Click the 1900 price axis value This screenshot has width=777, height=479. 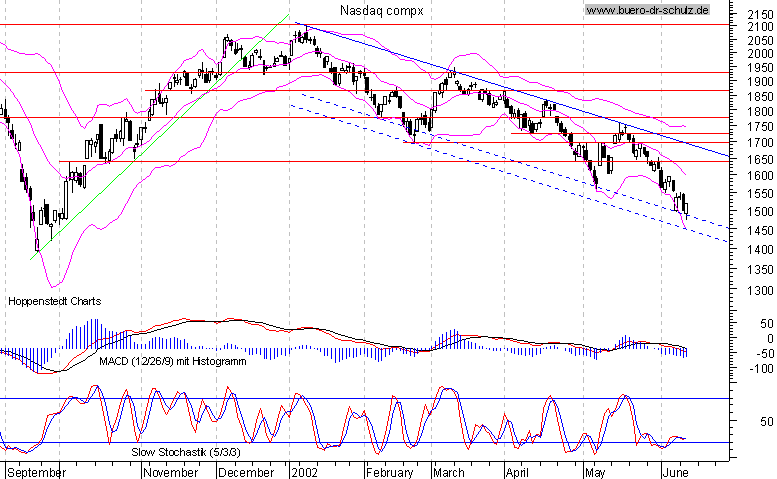click(760, 82)
